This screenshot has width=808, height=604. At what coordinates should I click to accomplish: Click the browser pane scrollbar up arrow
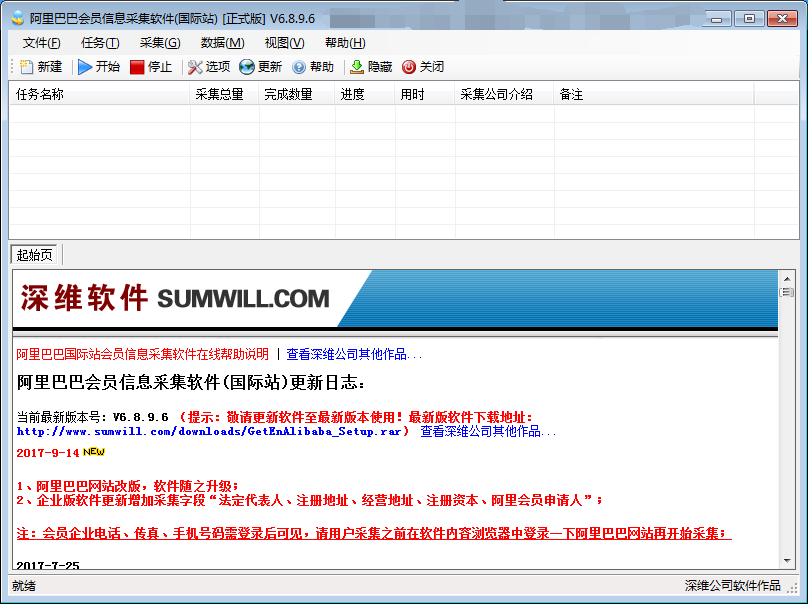point(787,279)
